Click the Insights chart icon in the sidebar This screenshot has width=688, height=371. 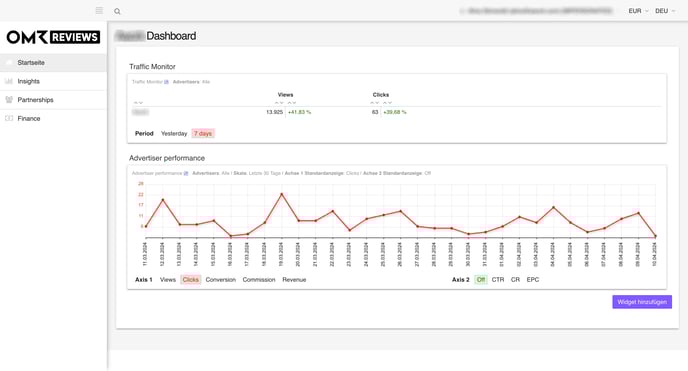(9, 81)
